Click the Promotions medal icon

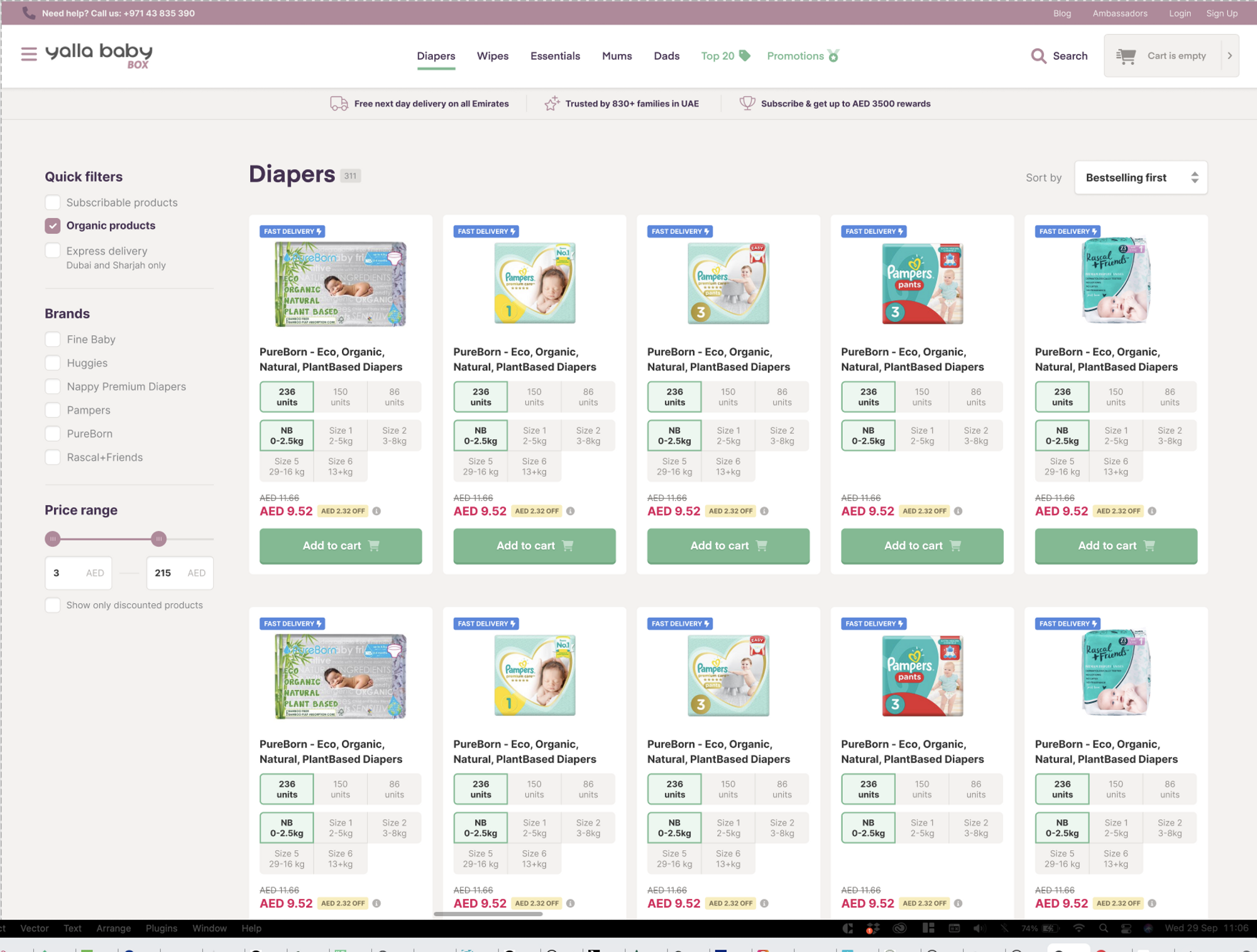(833, 56)
